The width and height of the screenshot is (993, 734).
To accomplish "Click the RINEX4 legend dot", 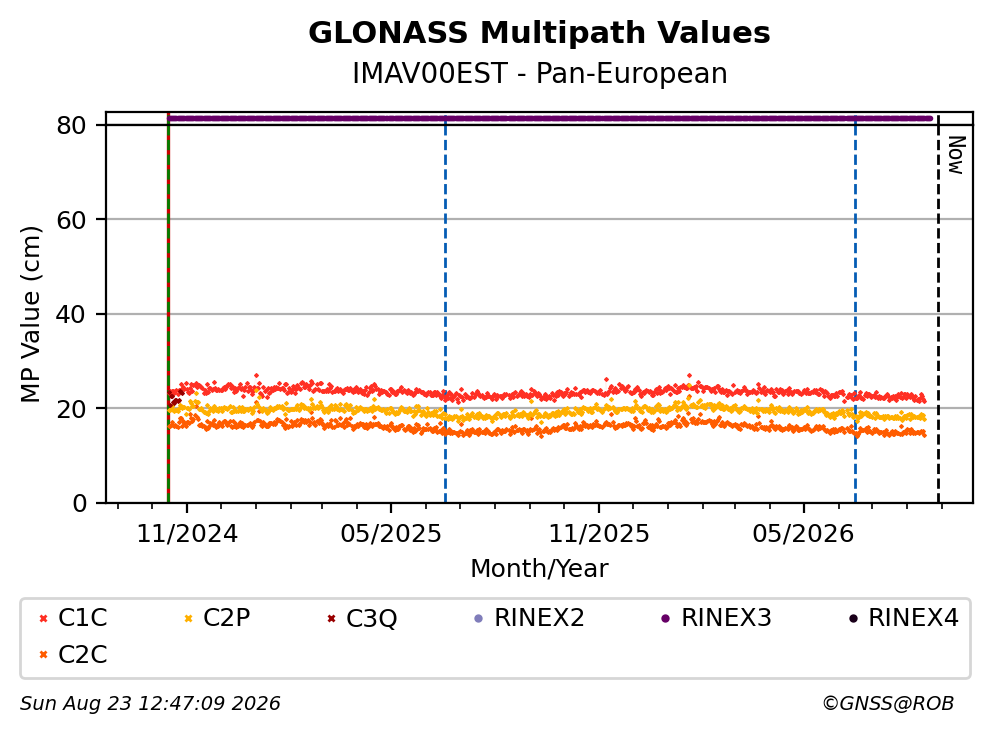I will point(853,619).
